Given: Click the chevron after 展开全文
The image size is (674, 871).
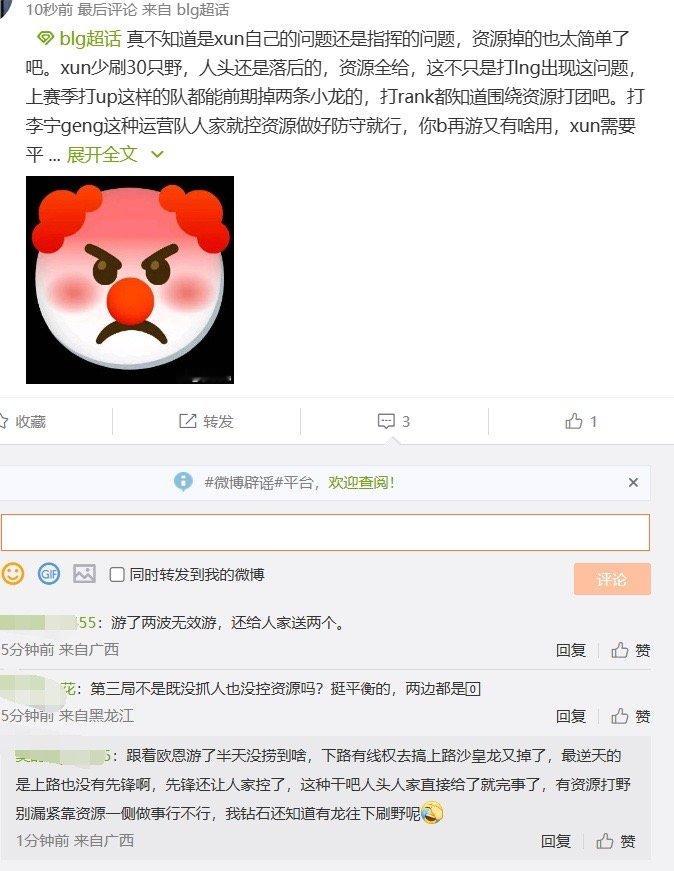Looking at the screenshot, I should (x=157, y=154).
